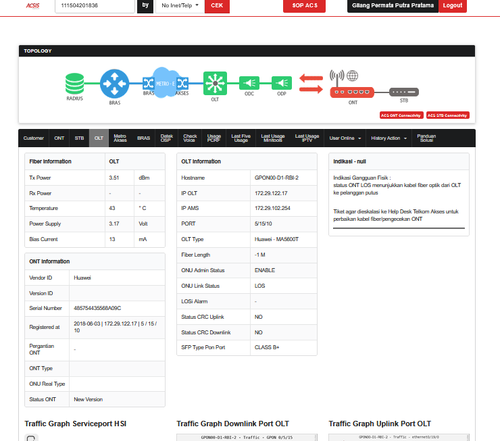Screen dimensions: 500x441
Task: Switch to the STB tab
Action: coord(79,138)
